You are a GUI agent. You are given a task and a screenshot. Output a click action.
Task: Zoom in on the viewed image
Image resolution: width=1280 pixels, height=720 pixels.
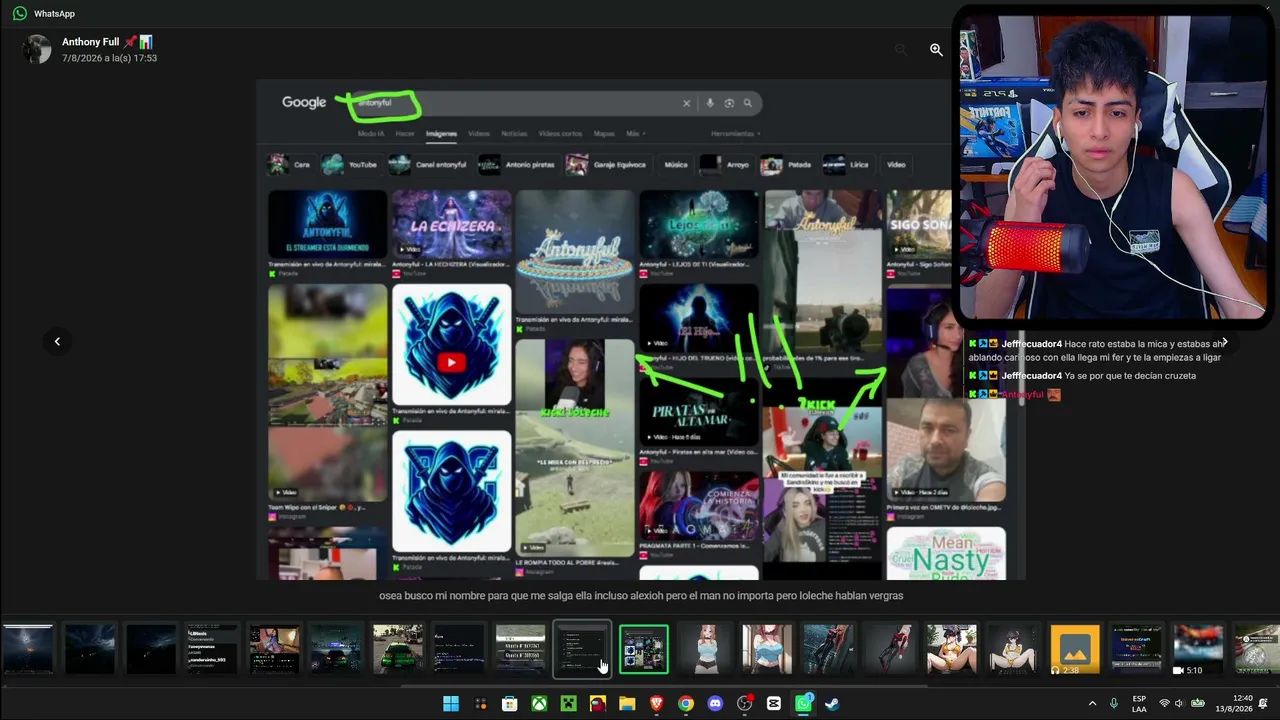(936, 50)
